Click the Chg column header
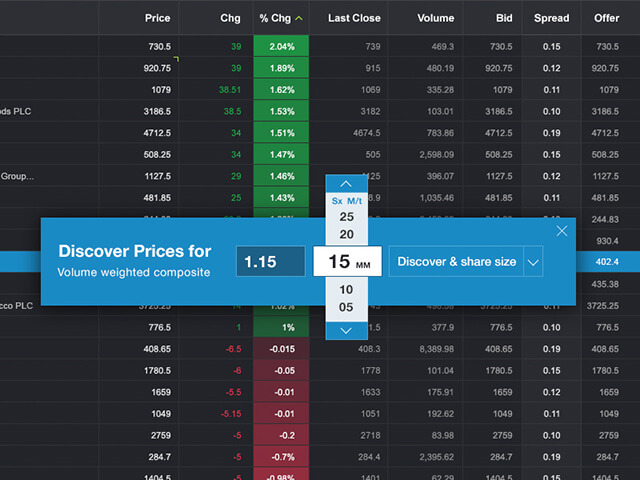The image size is (640, 480). click(x=230, y=18)
